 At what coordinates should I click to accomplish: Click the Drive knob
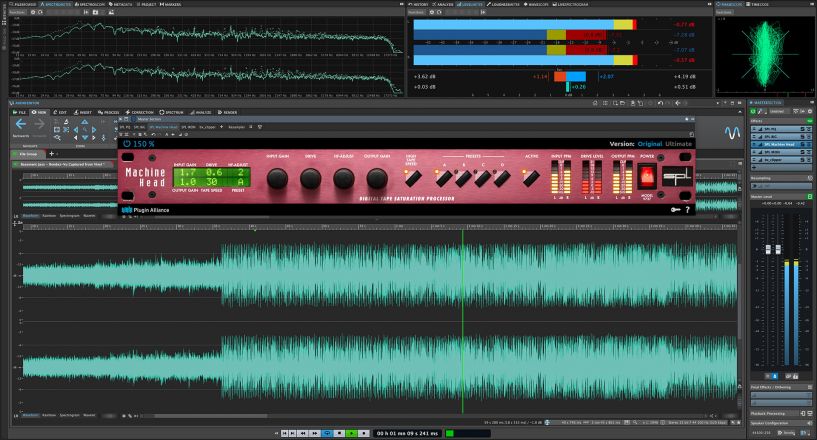311,178
